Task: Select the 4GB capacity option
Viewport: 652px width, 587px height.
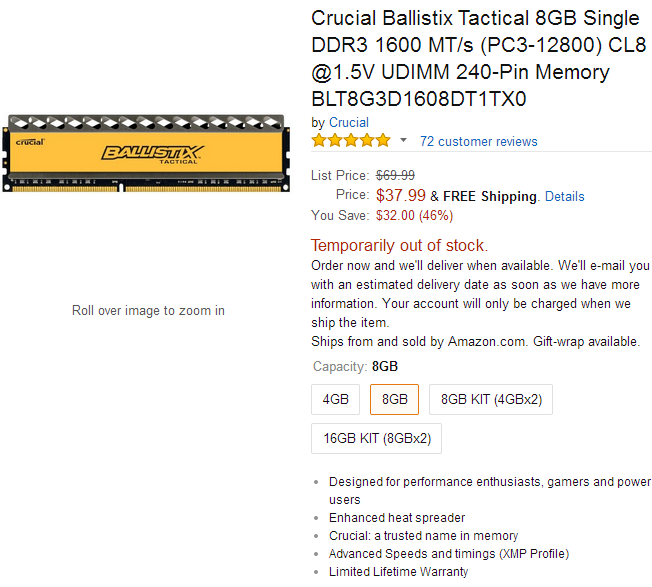Action: 335,399
